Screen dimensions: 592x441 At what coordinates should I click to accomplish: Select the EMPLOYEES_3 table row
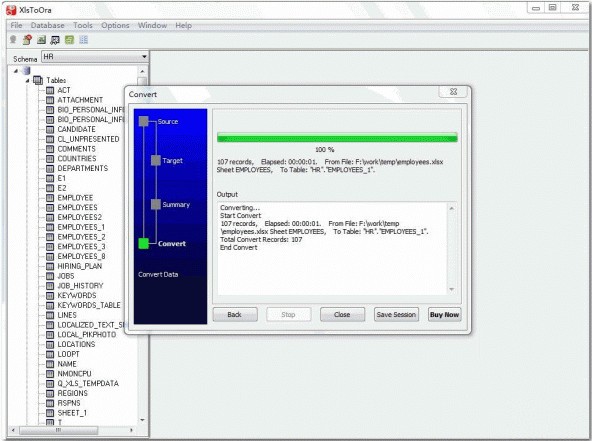(81, 247)
